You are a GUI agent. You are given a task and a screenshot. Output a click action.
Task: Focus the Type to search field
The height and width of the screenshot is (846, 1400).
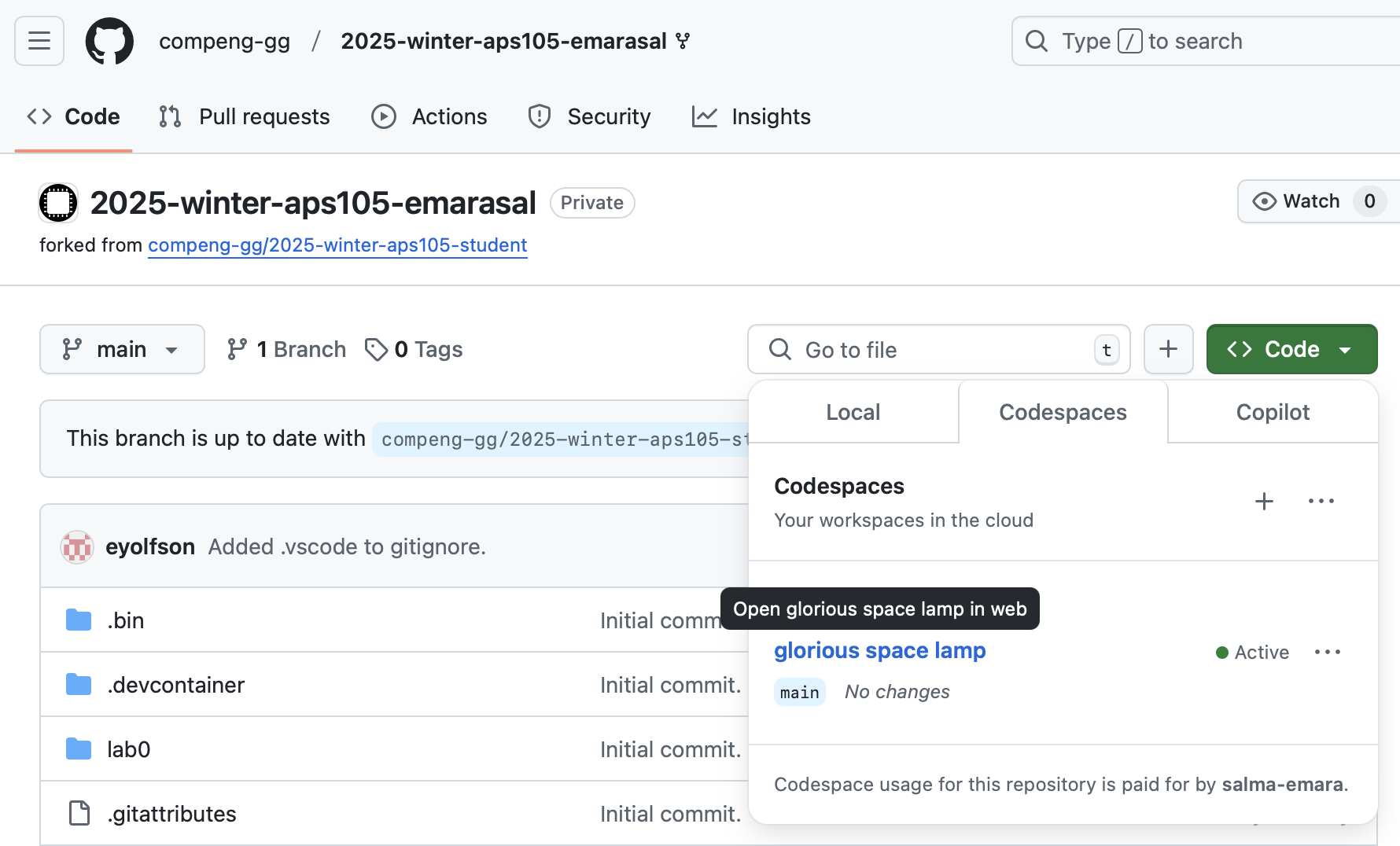(x=1206, y=41)
